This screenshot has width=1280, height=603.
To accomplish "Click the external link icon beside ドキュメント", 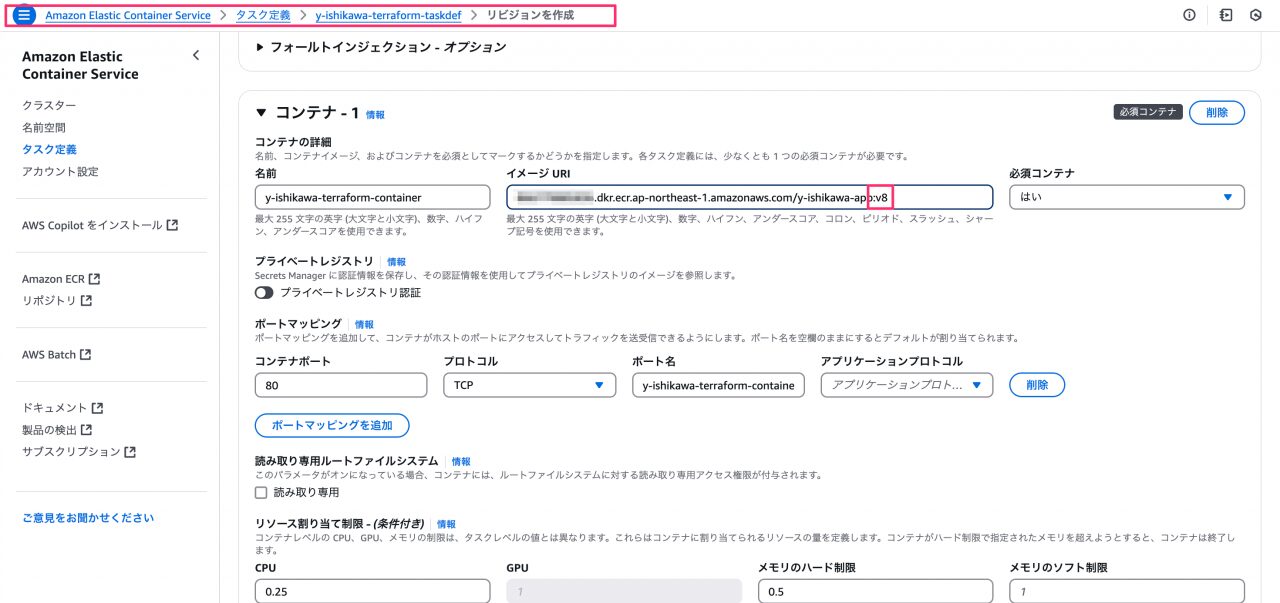I will (97, 408).
